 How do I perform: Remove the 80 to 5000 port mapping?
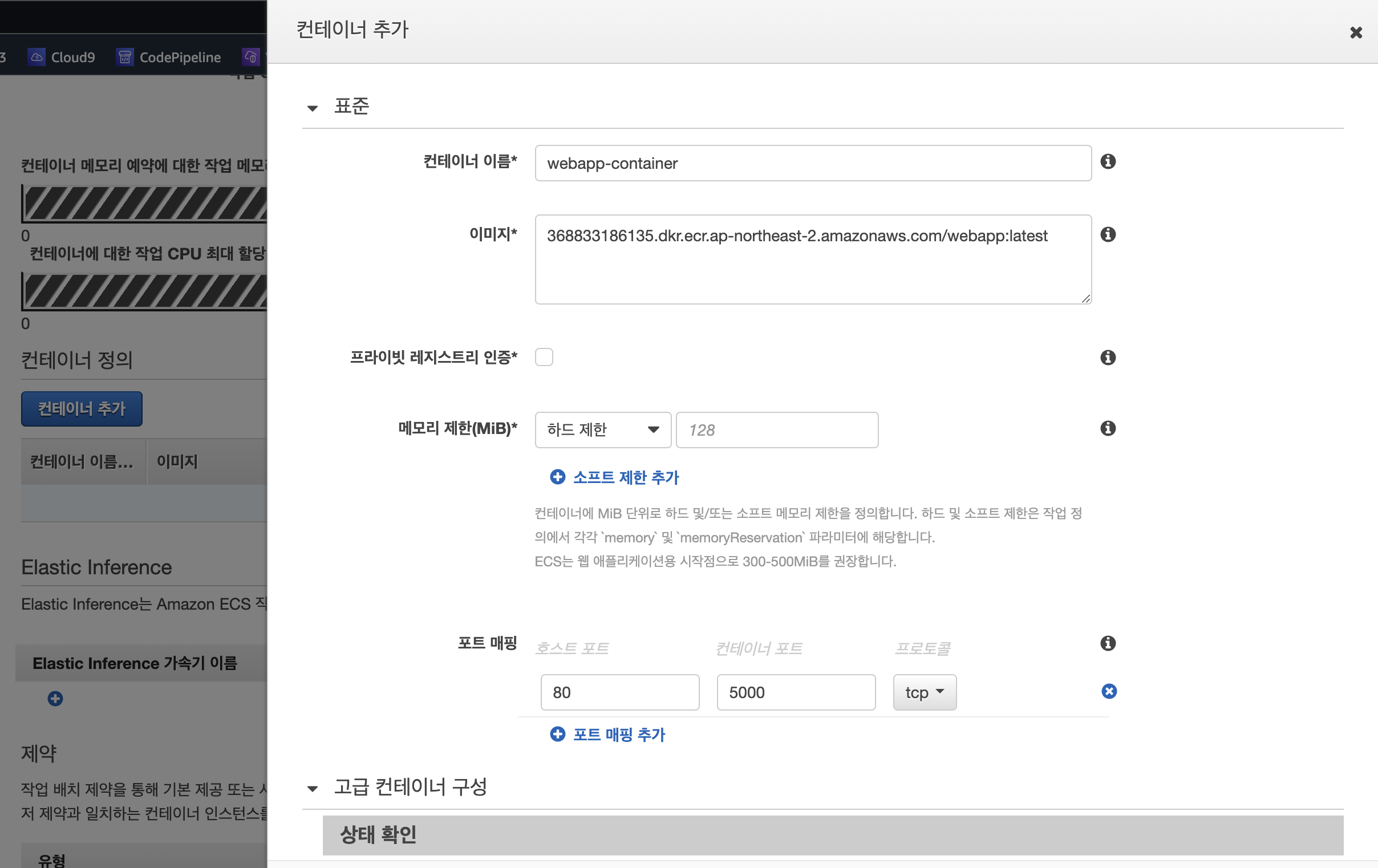pos(1108,691)
